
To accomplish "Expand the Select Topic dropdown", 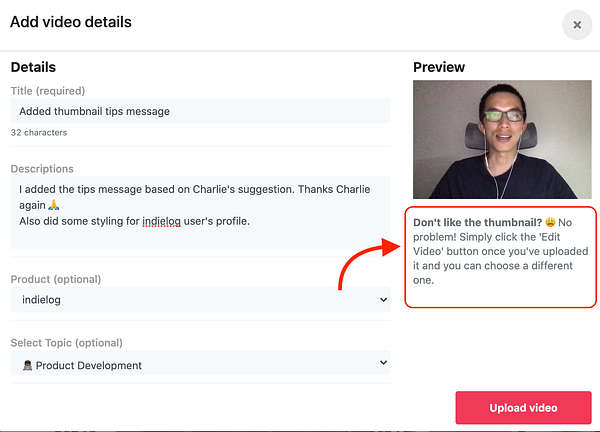I will pyautogui.click(x=201, y=363).
